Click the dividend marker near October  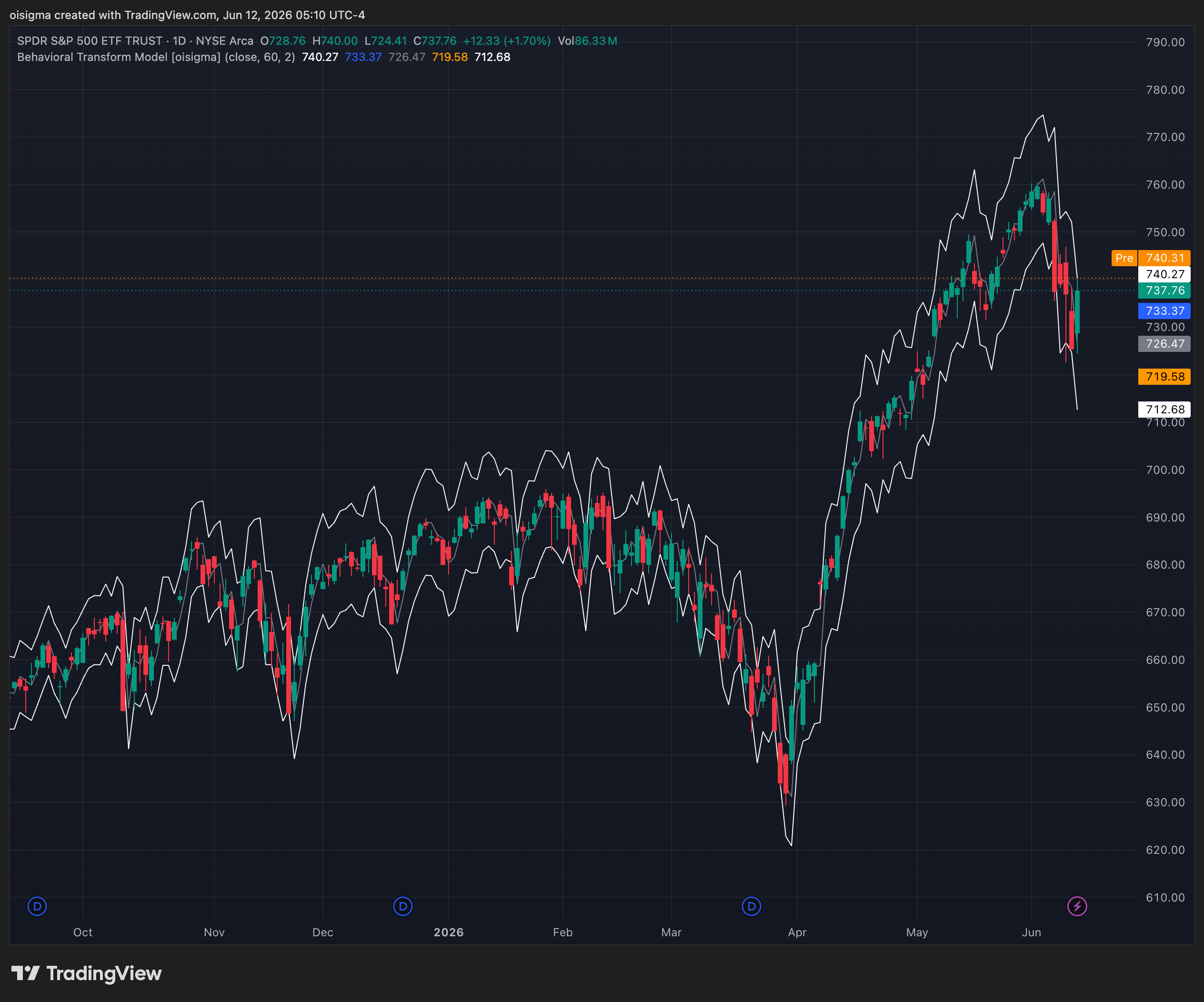tap(37, 906)
